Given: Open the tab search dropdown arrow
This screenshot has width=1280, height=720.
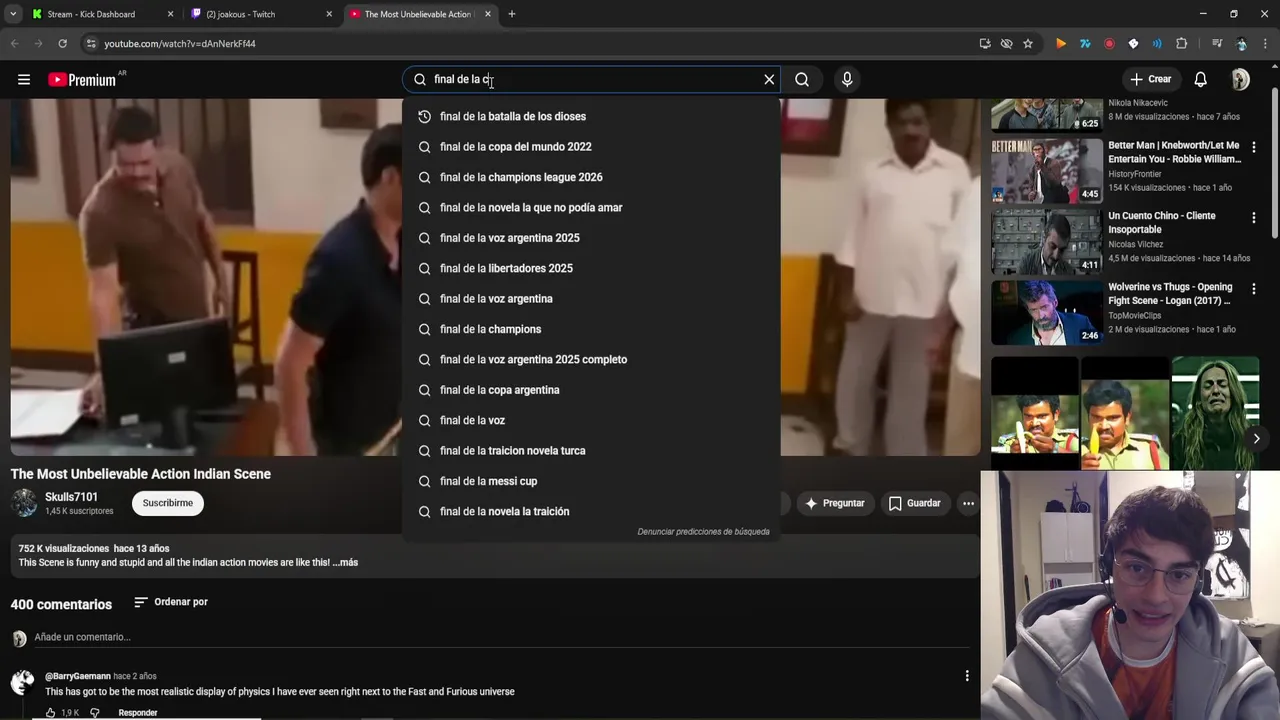Looking at the screenshot, I should [x=12, y=14].
